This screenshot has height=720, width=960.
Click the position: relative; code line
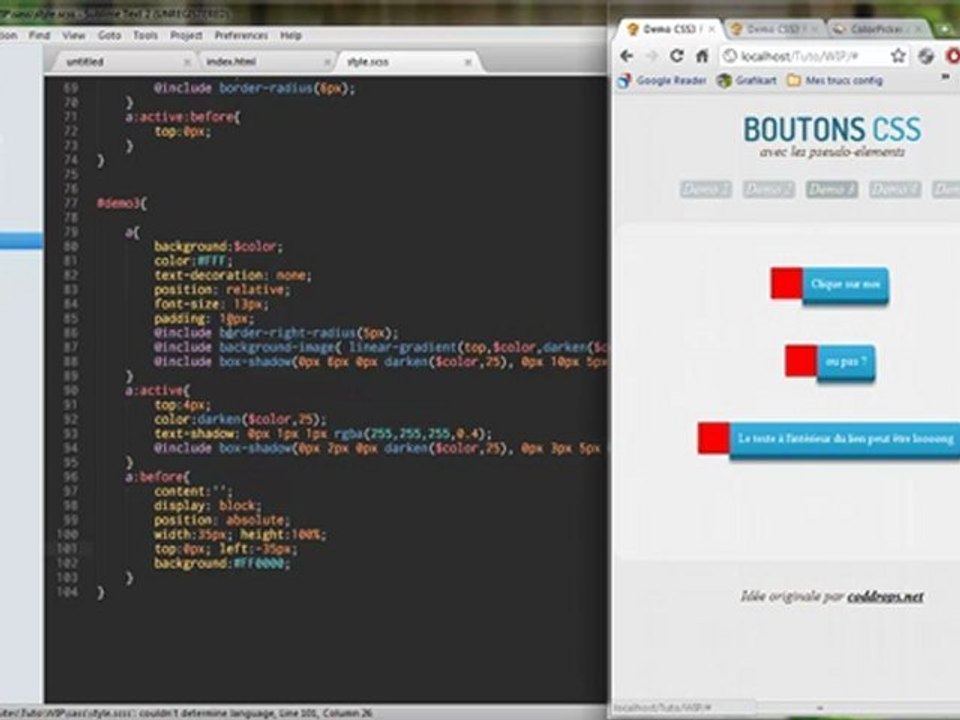coord(222,290)
